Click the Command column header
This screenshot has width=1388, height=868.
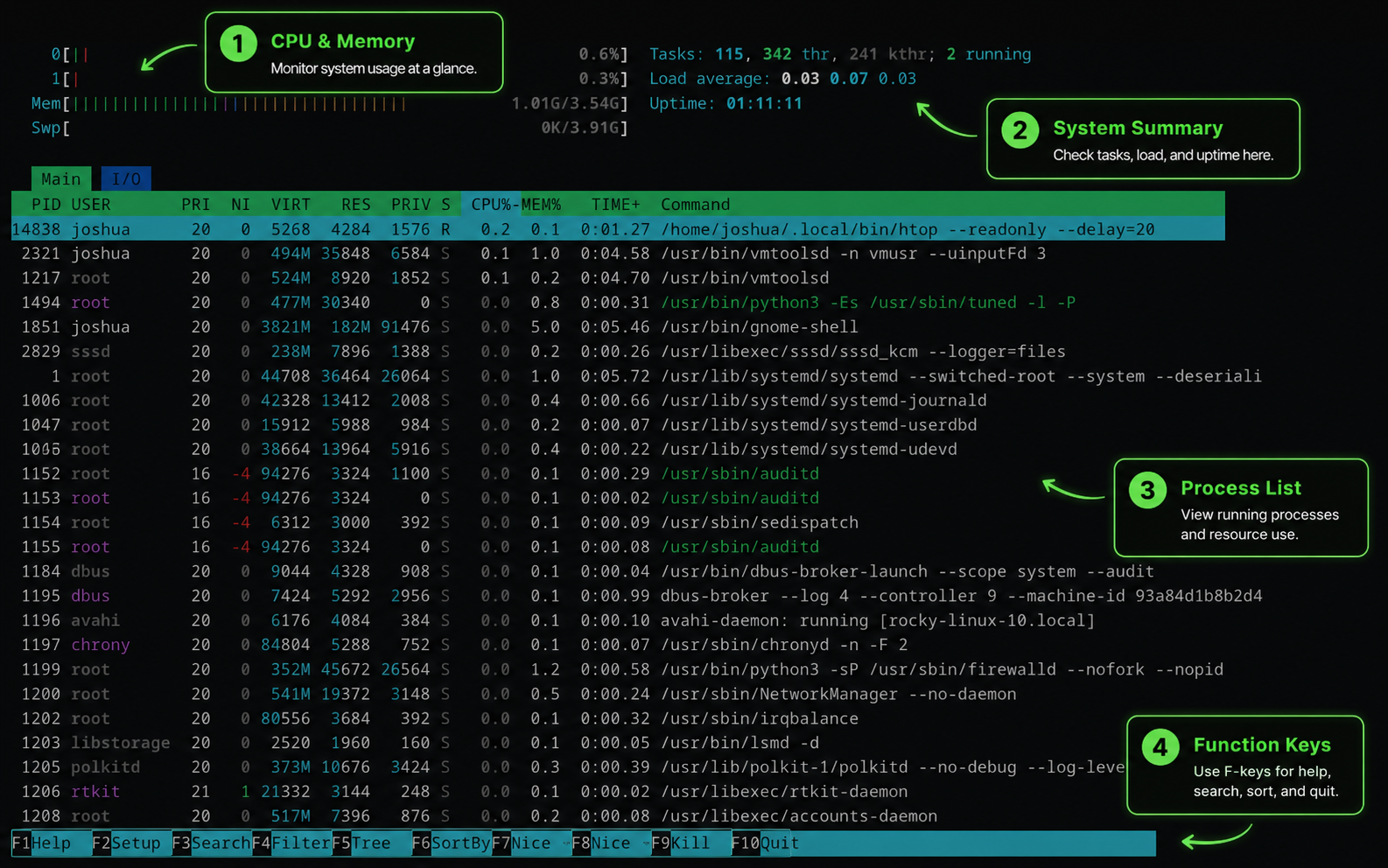[695, 204]
